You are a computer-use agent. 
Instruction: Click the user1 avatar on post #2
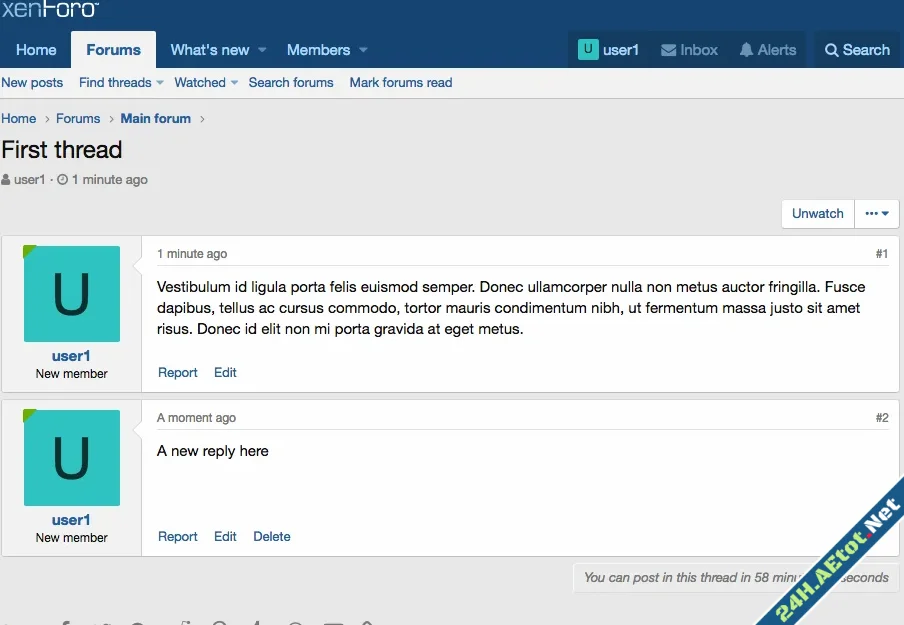pyautogui.click(x=72, y=458)
